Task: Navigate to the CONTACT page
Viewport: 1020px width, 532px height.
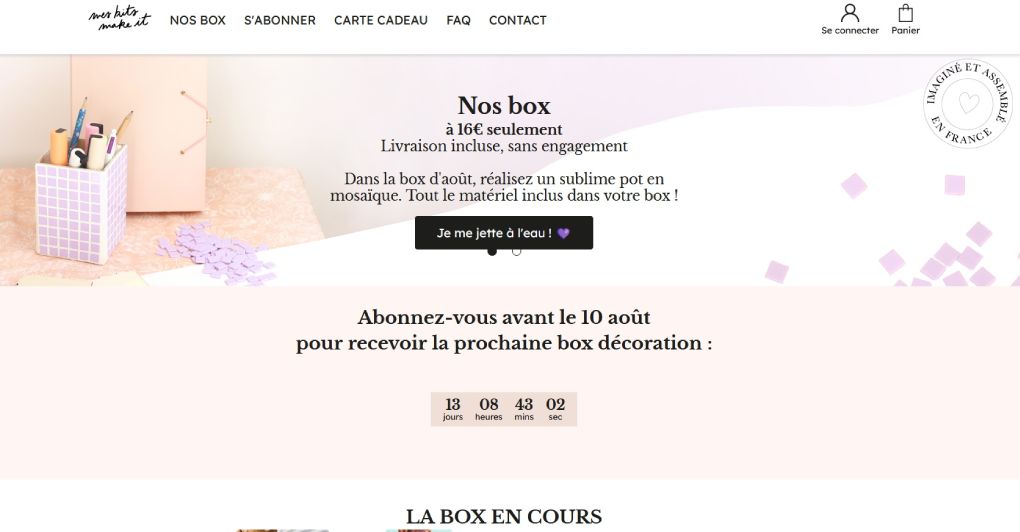Action: click(x=518, y=20)
